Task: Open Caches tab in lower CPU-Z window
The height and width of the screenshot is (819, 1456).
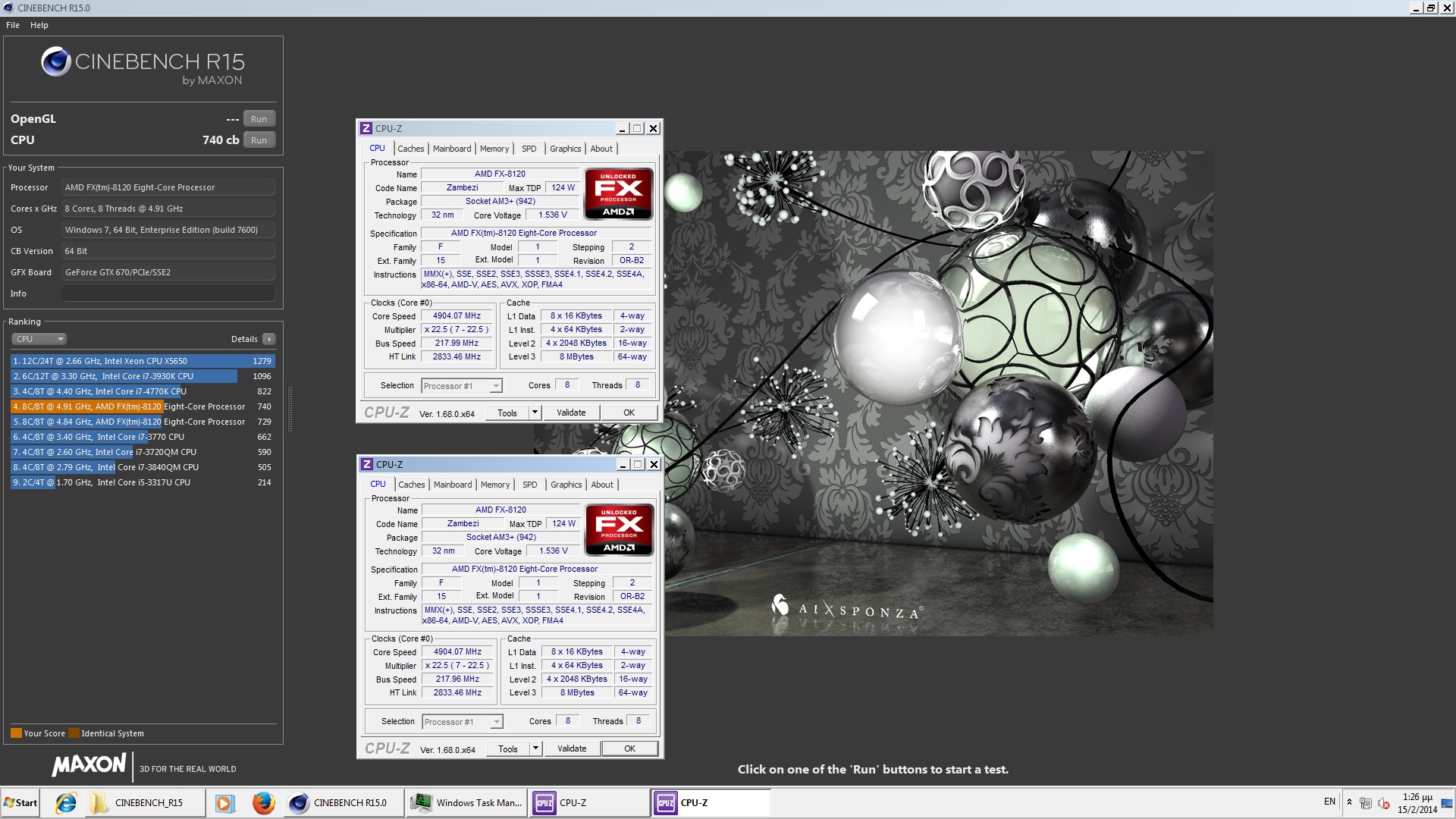Action: coord(412,485)
